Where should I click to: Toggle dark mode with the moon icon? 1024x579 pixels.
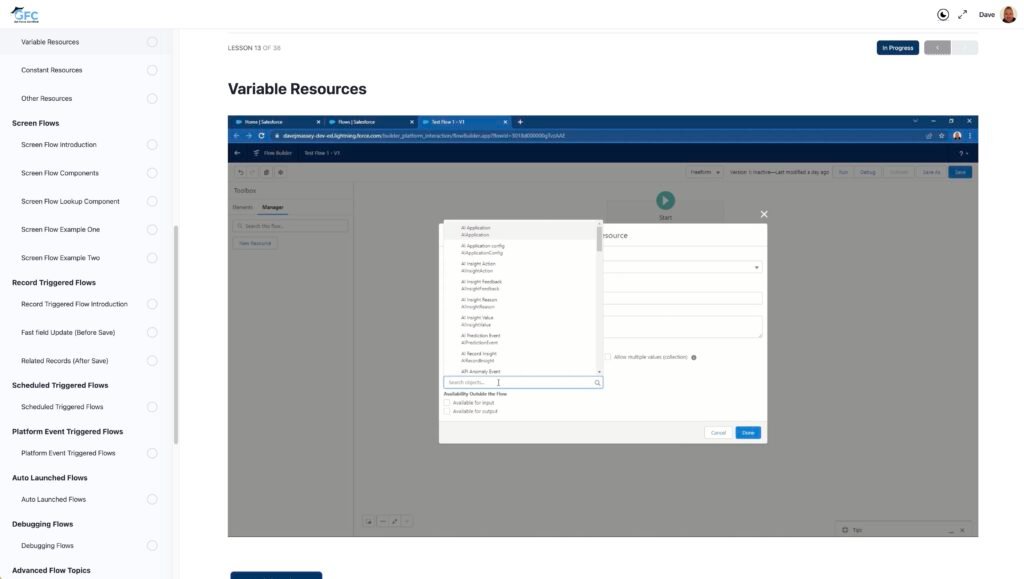(x=943, y=14)
